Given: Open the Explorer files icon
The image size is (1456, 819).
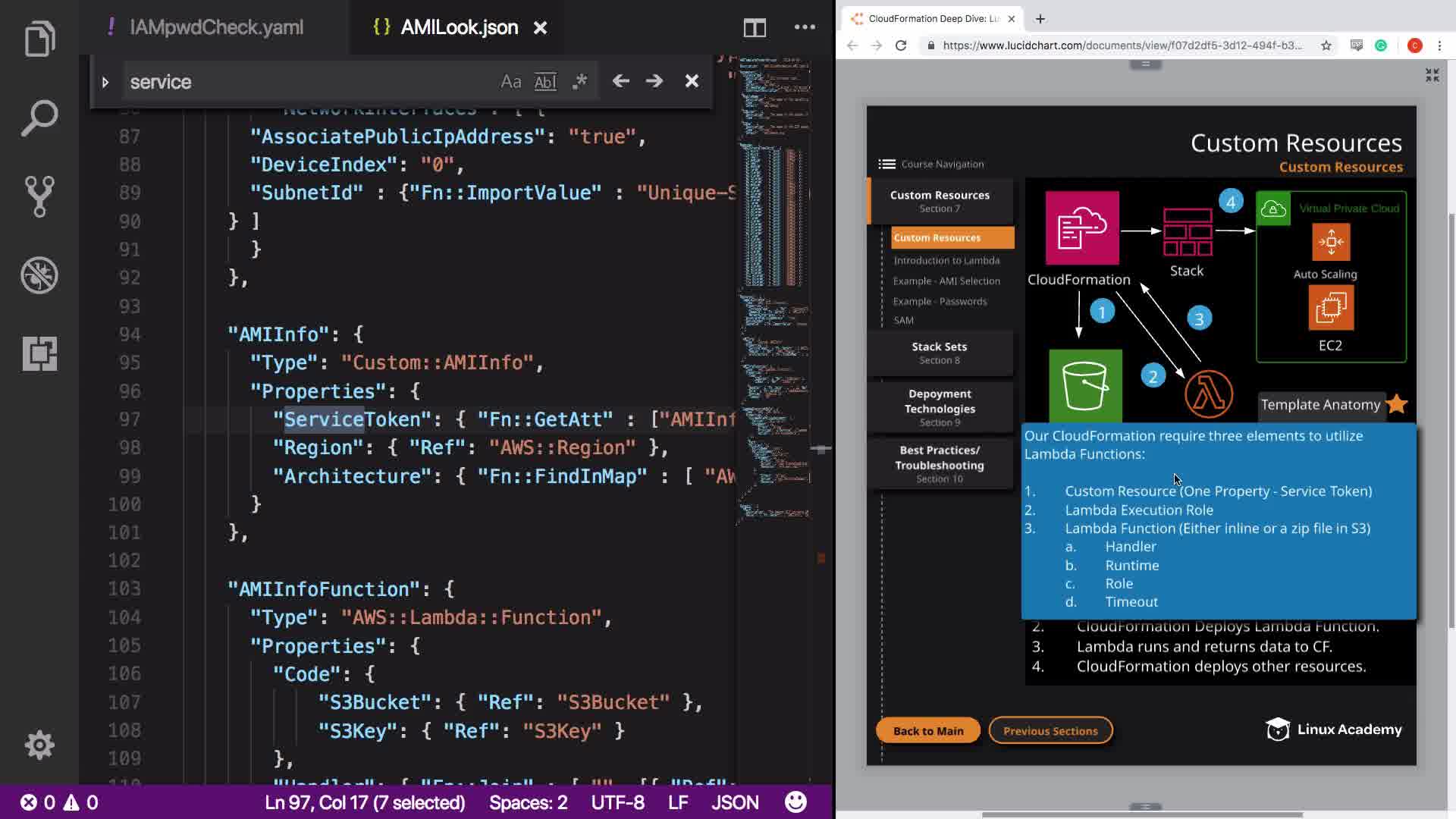Looking at the screenshot, I should pyautogui.click(x=39, y=39).
